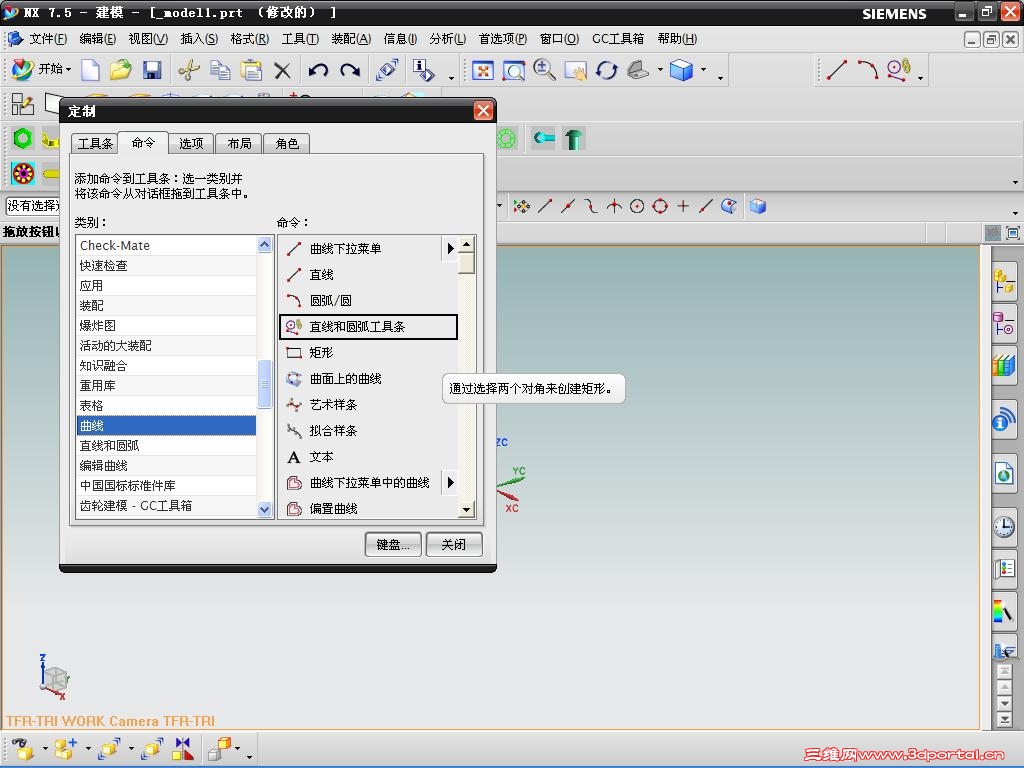Save the part with the floppy icon

click(x=152, y=70)
